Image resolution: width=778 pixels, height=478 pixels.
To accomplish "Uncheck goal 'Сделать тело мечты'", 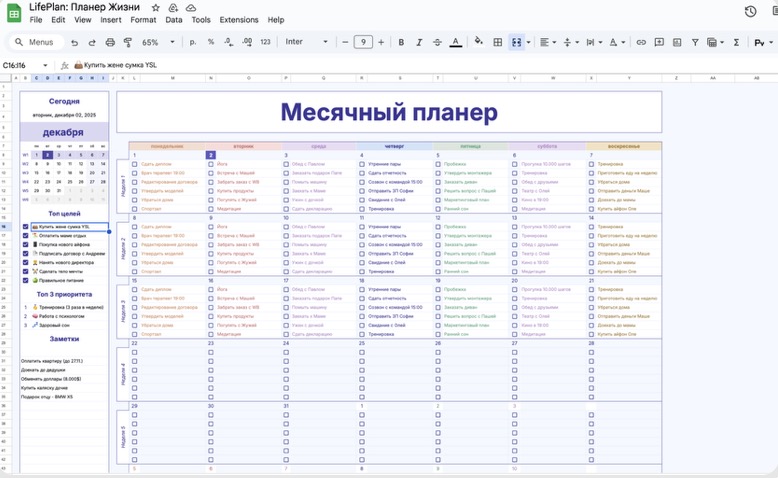I will [26, 272].
